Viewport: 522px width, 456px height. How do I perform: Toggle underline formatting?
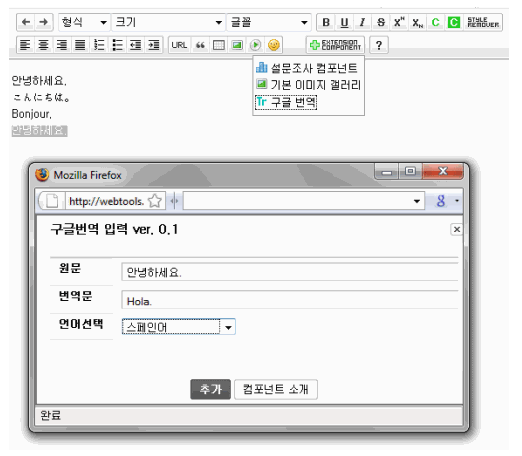coord(344,22)
